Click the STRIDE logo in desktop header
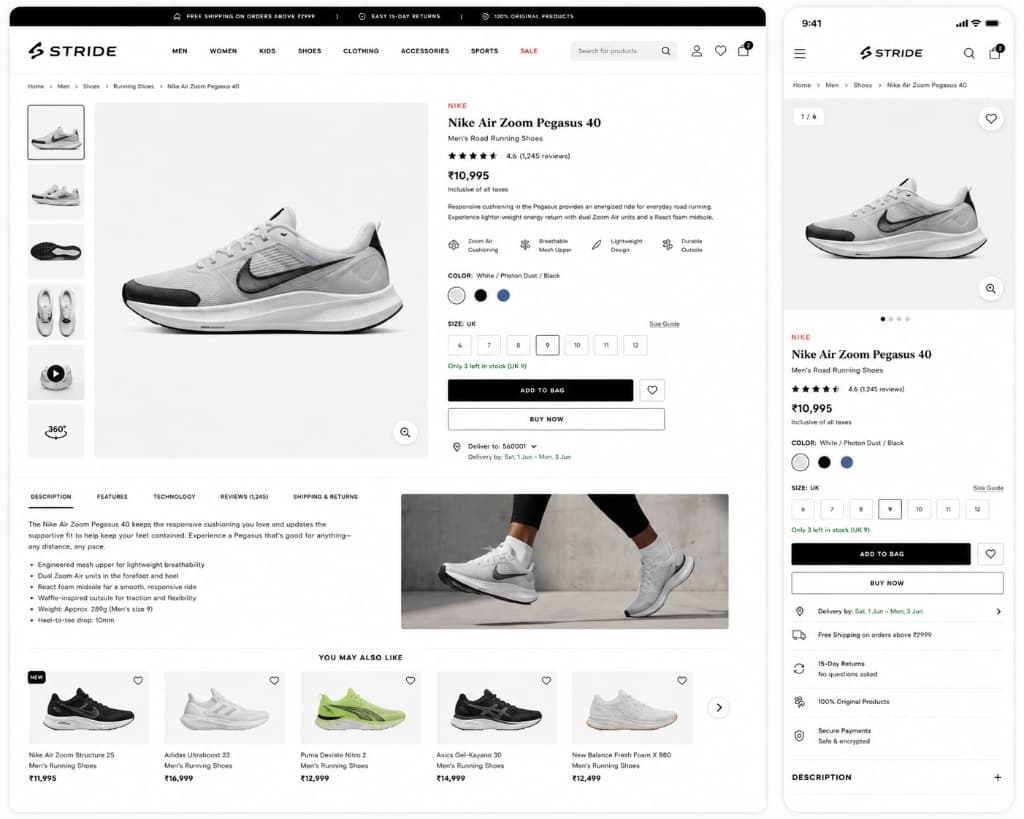 (72, 51)
